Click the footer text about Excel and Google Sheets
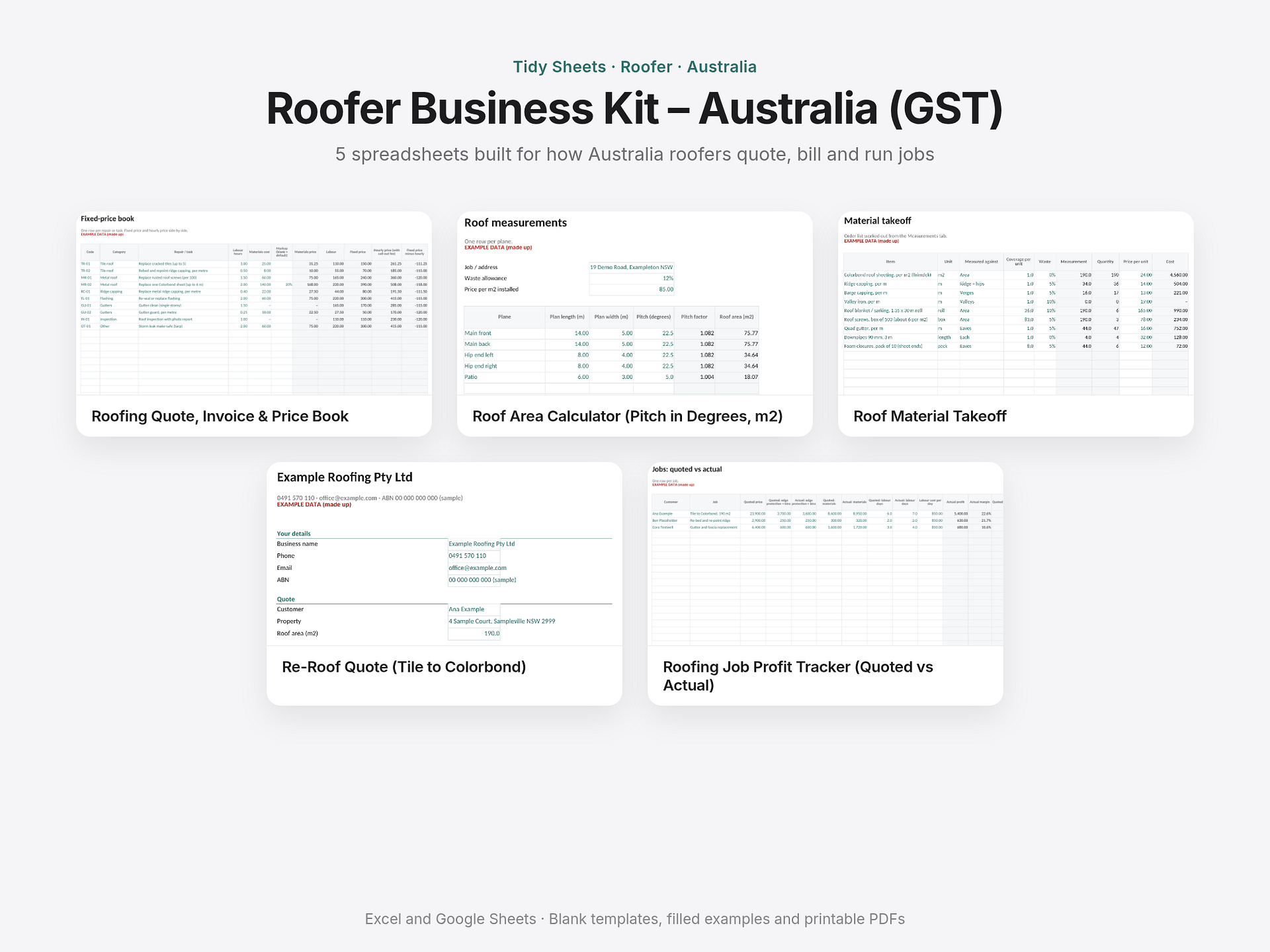This screenshot has width=1270, height=952. [635, 919]
